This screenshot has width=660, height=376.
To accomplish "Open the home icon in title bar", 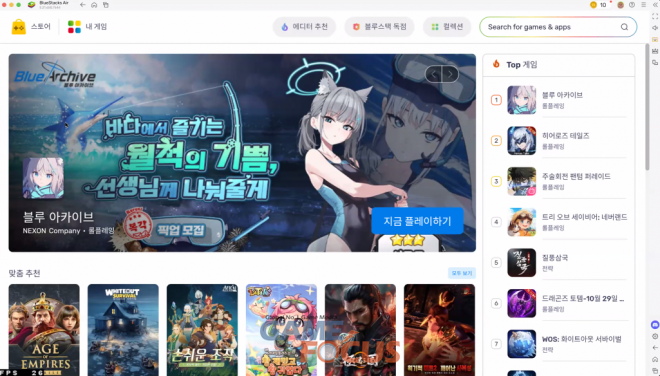I will (94, 5).
